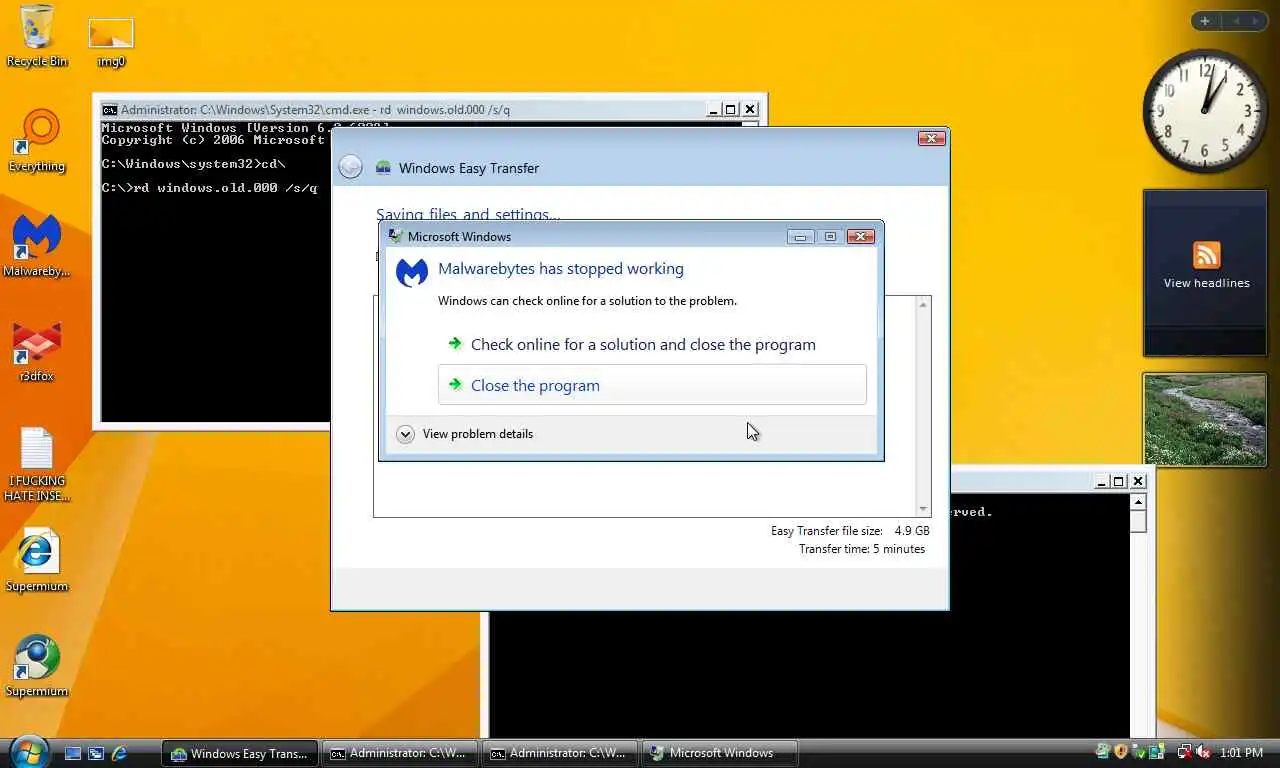Choose Close the program
This screenshot has width=1280, height=768.
pyautogui.click(x=652, y=385)
